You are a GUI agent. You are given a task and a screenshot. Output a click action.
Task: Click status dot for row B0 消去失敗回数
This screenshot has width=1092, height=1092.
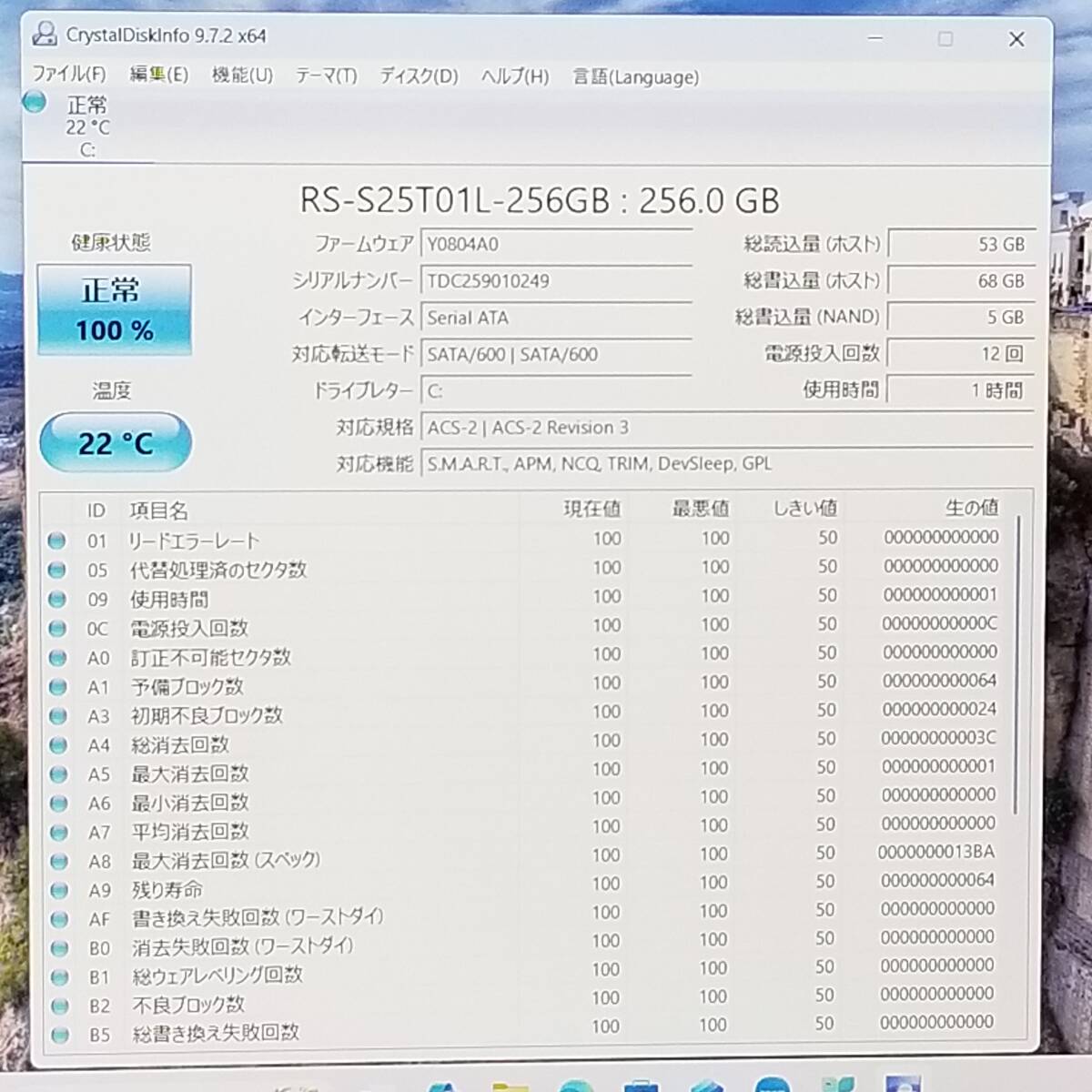[59, 948]
